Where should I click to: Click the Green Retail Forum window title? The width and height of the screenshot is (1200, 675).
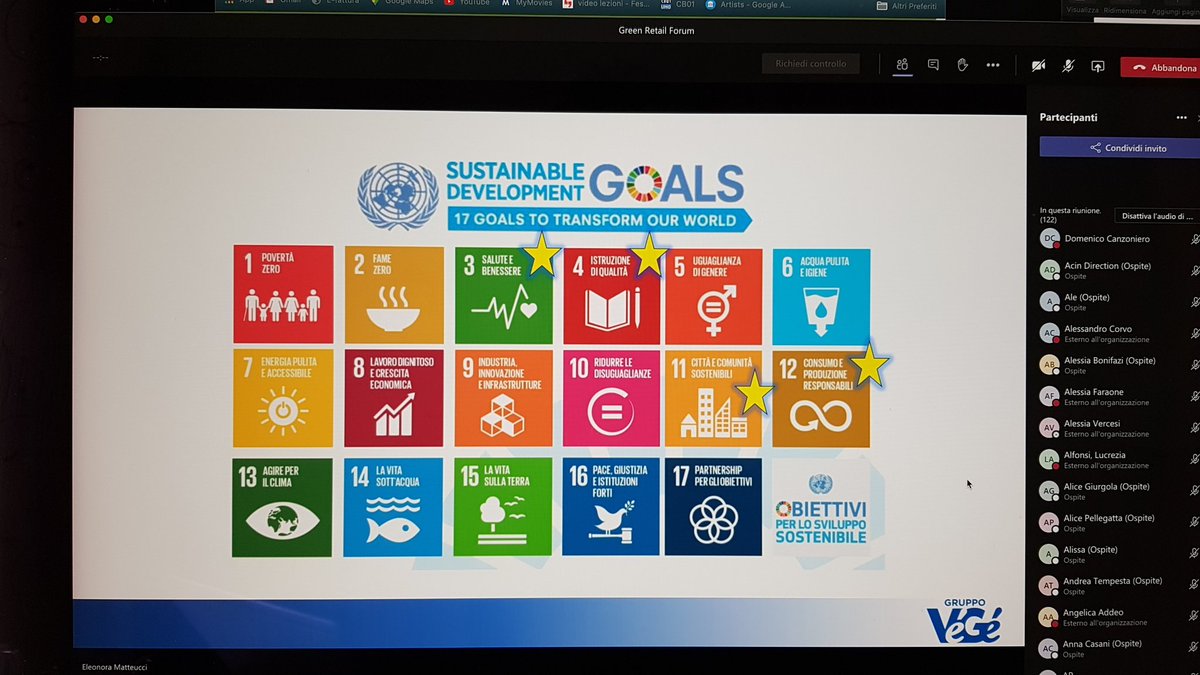(x=656, y=31)
